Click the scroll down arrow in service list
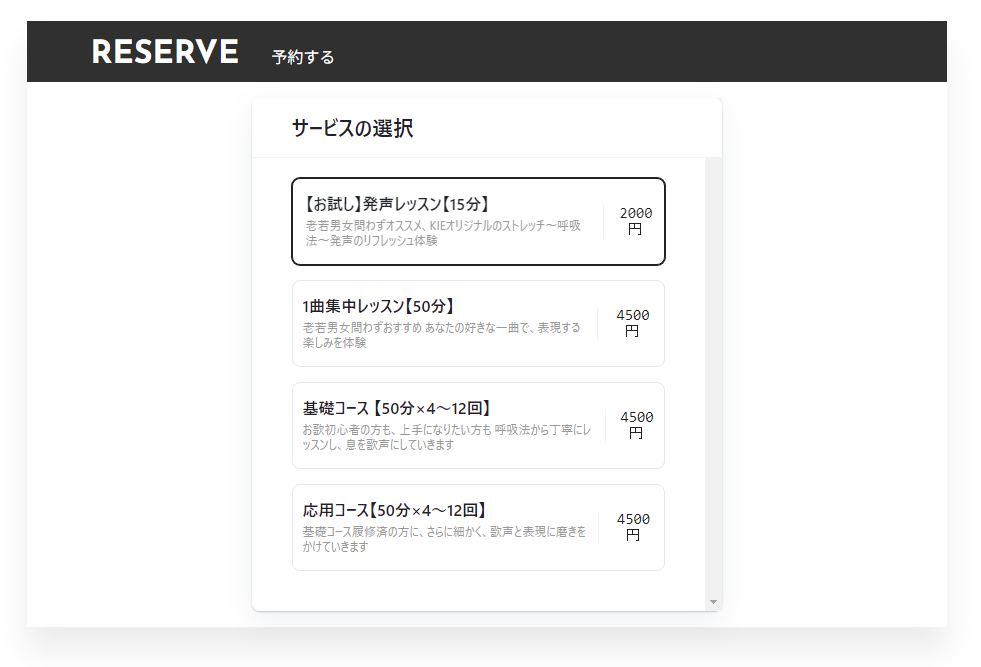The height and width of the screenshot is (667, 981). (x=713, y=602)
